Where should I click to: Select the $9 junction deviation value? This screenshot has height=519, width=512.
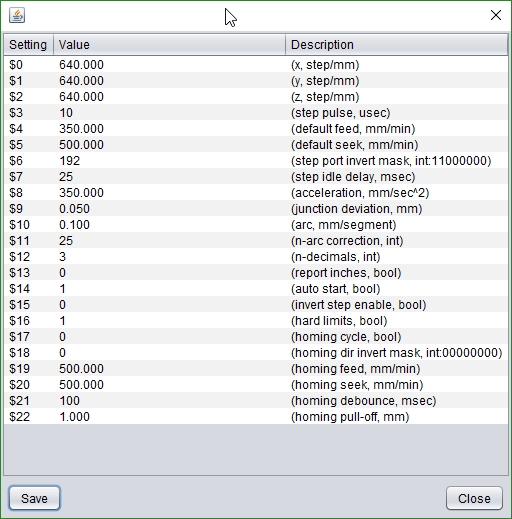point(170,208)
